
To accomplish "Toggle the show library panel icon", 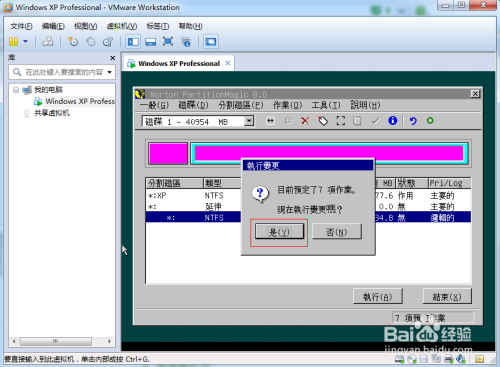I will point(133,42).
